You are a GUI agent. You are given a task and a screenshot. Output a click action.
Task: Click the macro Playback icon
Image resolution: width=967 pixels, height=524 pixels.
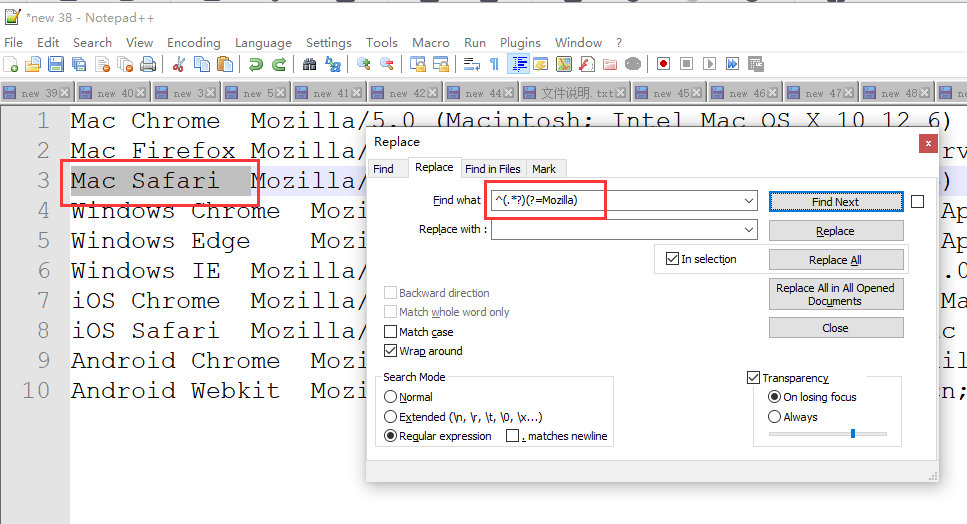click(x=710, y=64)
